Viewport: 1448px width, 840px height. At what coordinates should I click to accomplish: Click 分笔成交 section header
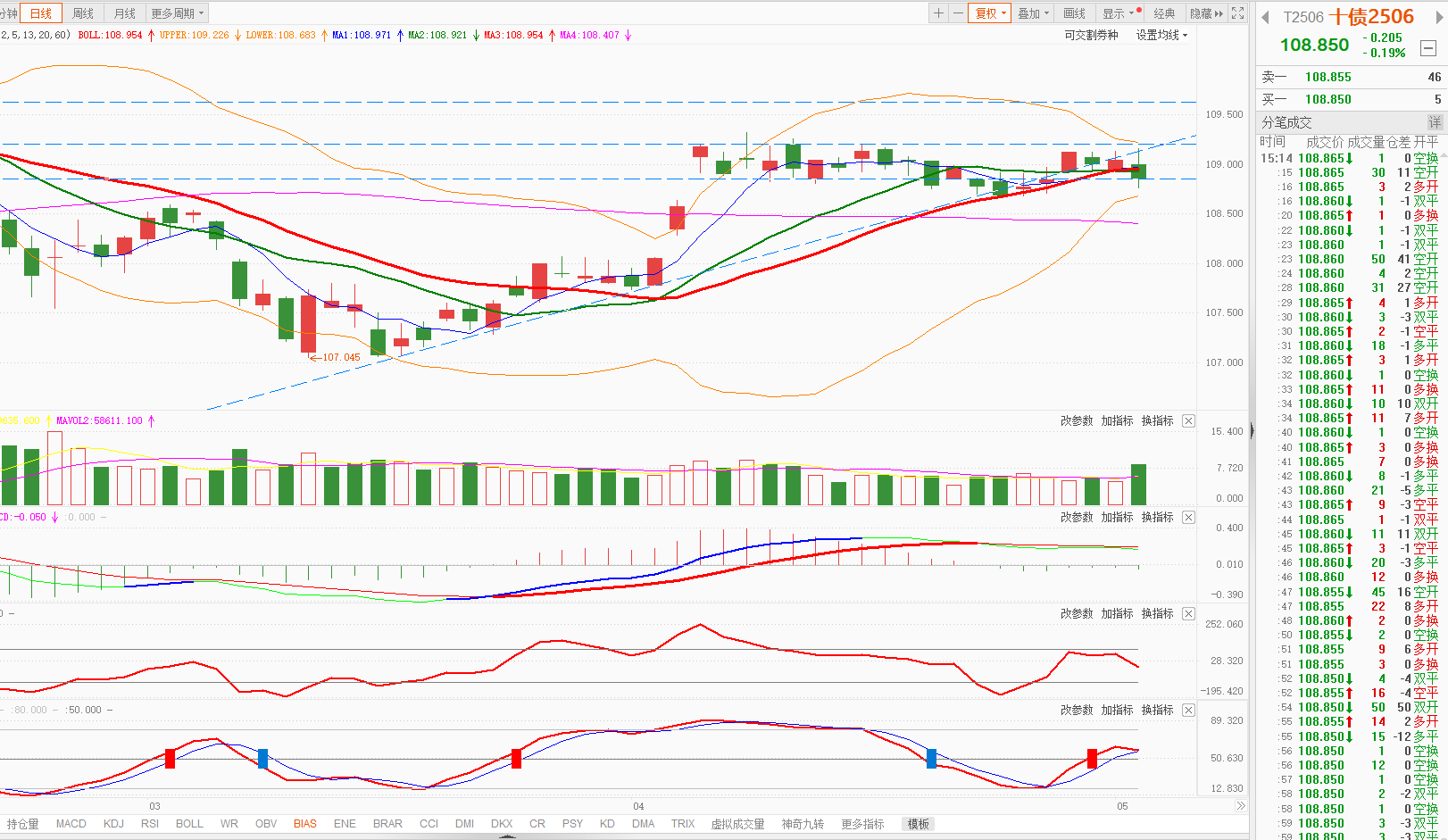[x=1286, y=122]
